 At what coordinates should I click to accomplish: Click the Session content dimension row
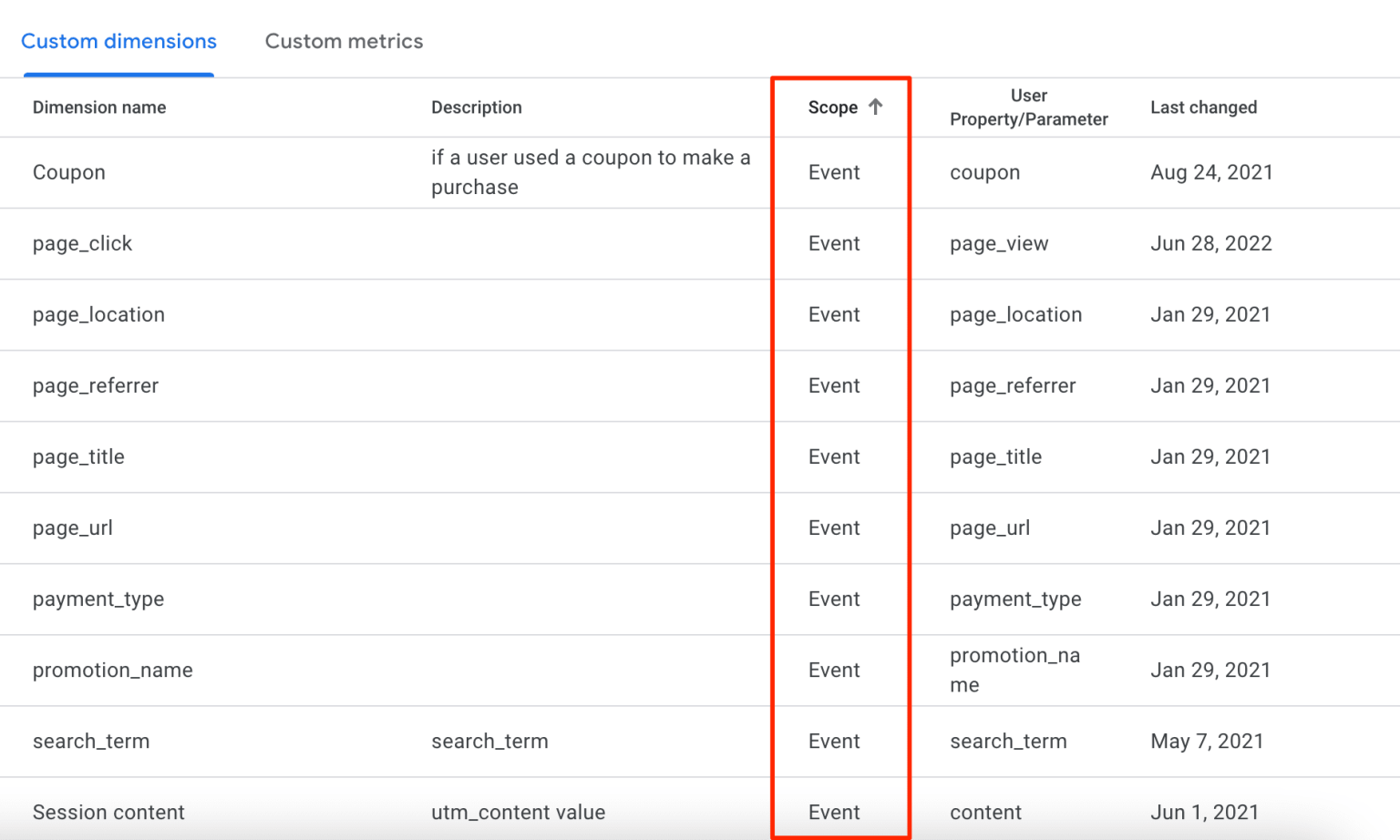[x=108, y=812]
